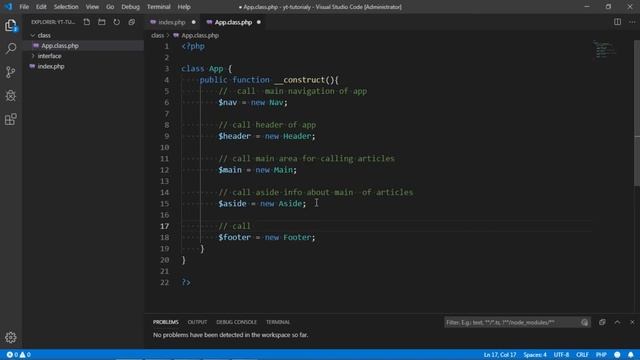
Task: Switch to the index.php editor tab
Action: 171,22
